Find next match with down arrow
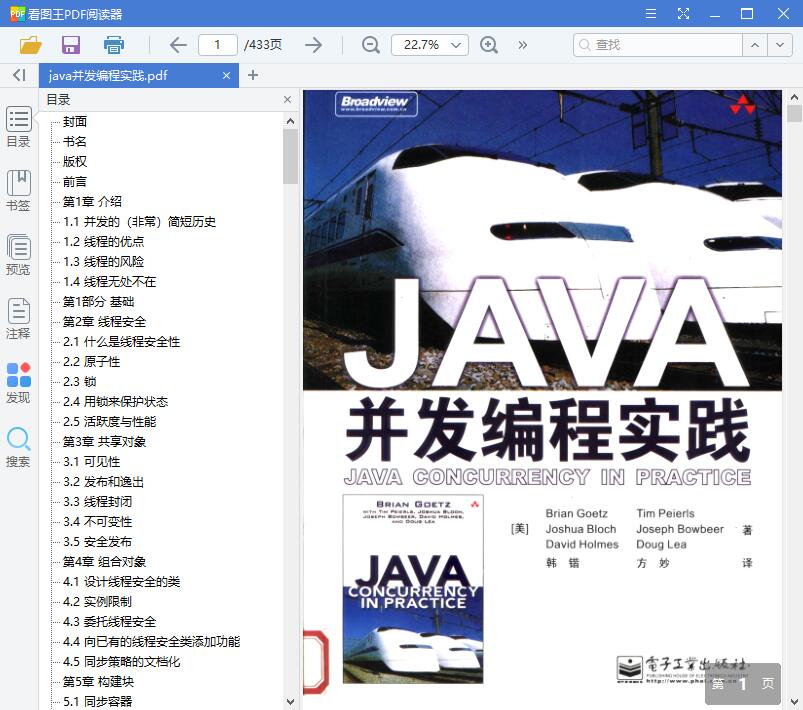The image size is (803, 710). point(780,45)
